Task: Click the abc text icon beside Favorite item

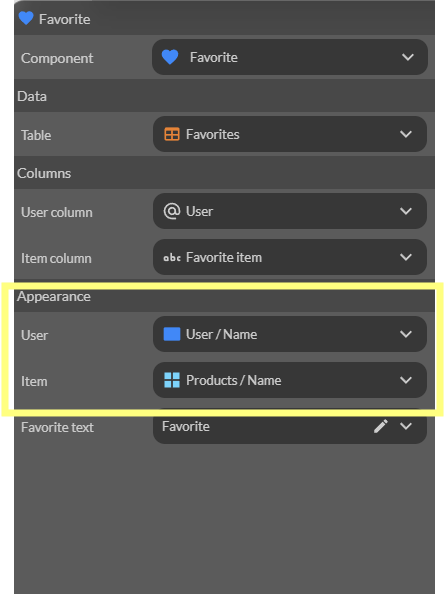Action: [172, 258]
